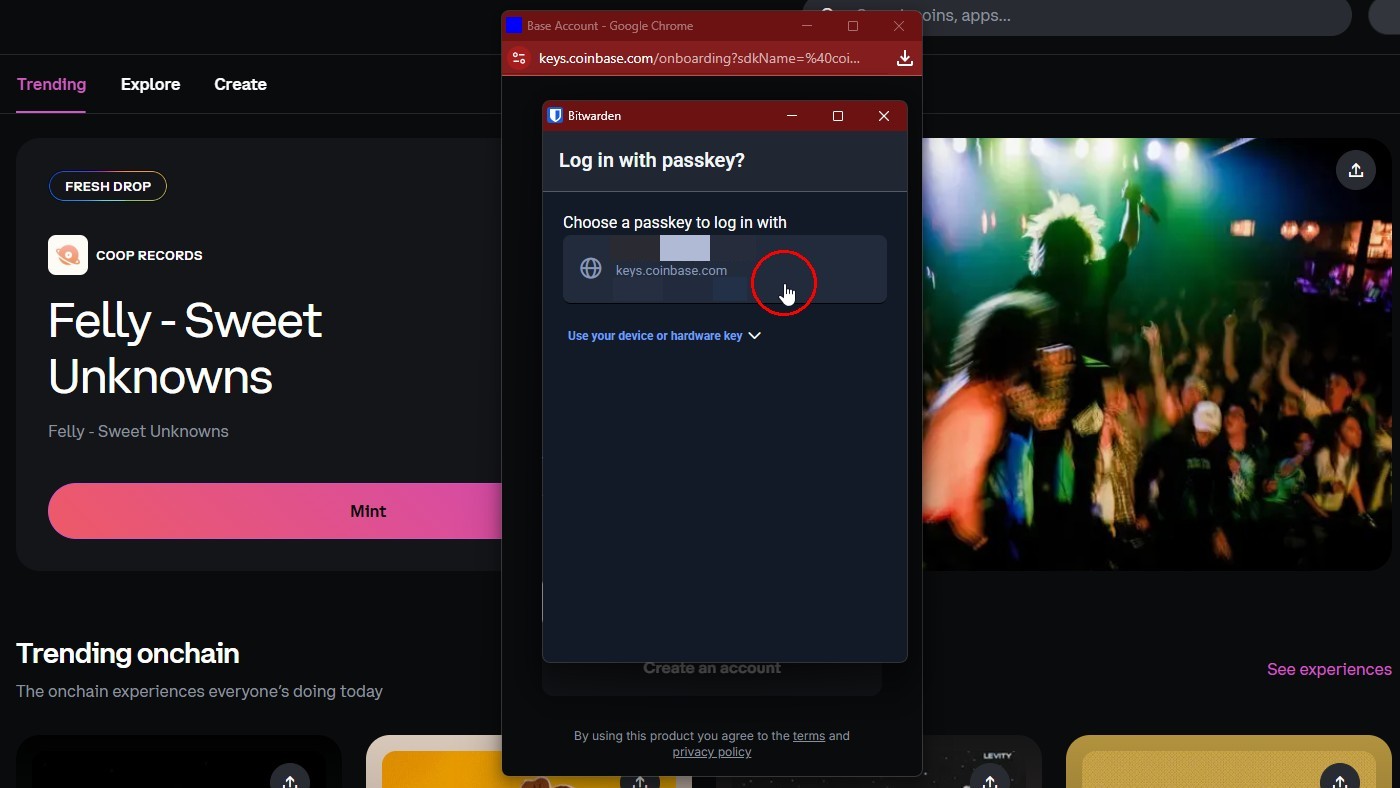Viewport: 1400px width, 788px height.
Task: Click the COOP RECORDS label
Action: [x=149, y=255]
